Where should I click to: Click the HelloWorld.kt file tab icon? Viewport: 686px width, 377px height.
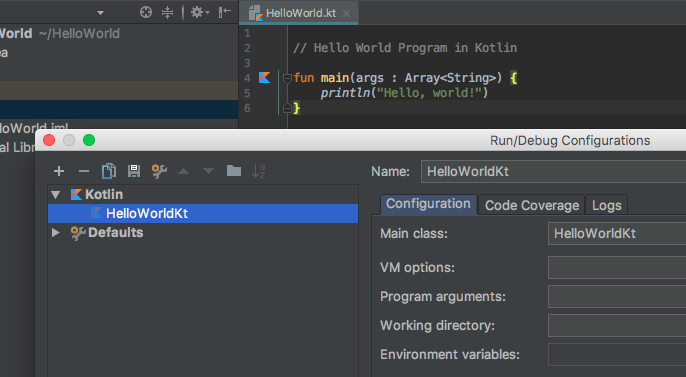[256, 14]
